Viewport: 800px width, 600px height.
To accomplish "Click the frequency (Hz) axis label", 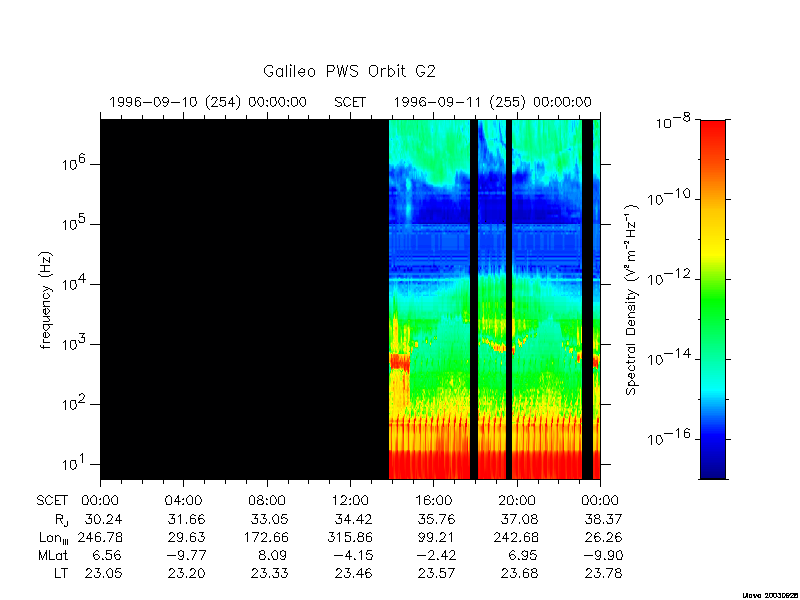I will pyautogui.click(x=46, y=299).
